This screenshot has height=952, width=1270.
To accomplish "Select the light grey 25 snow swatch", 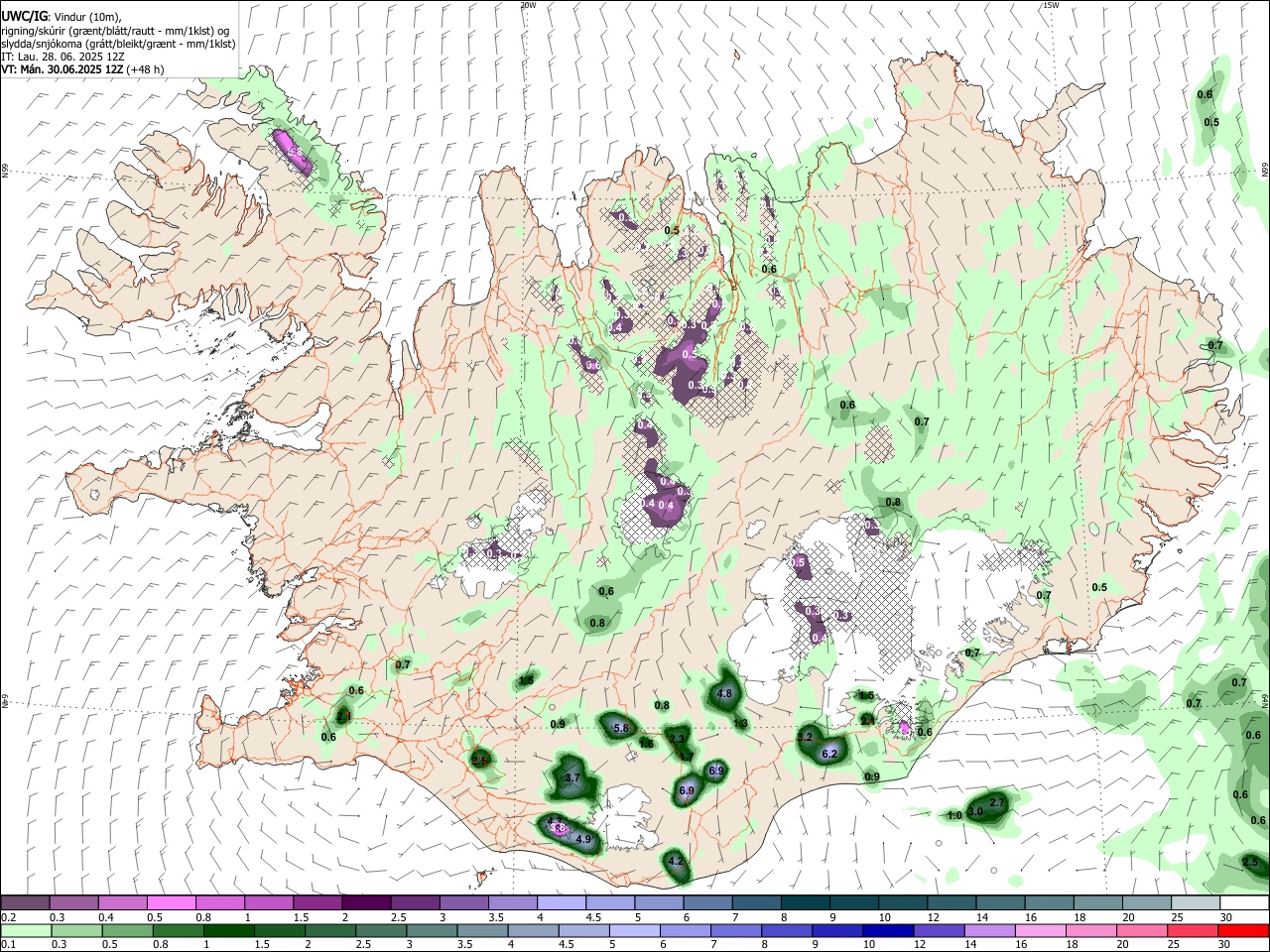I will pos(1197,902).
